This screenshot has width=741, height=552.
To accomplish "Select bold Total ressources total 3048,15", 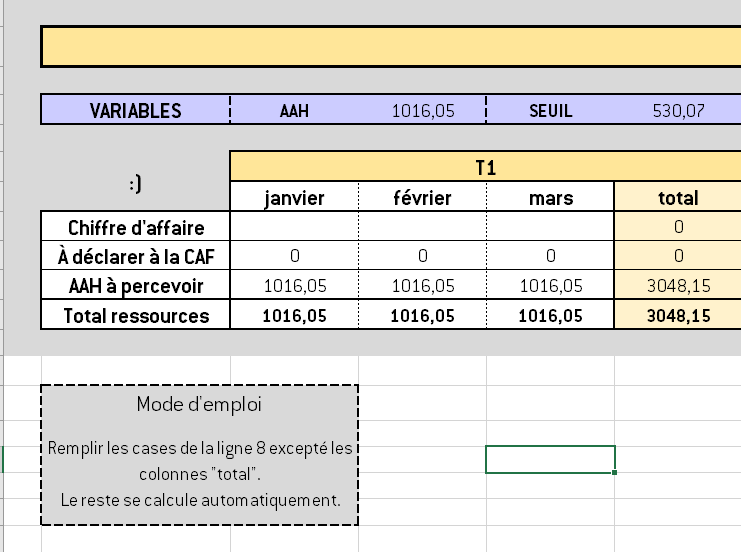I will point(678,315).
